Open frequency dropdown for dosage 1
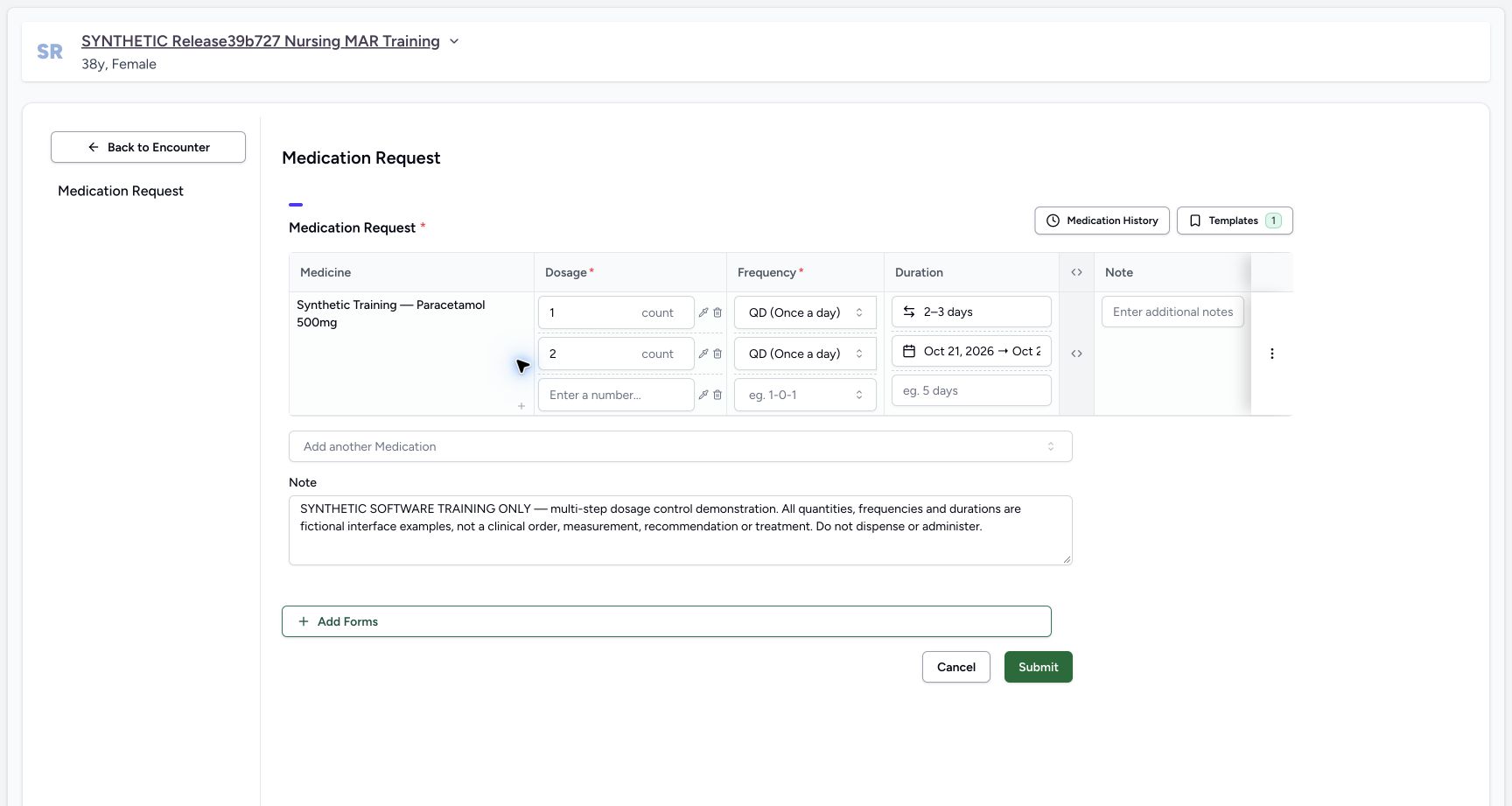This screenshot has height=806, width=1512. (x=805, y=312)
